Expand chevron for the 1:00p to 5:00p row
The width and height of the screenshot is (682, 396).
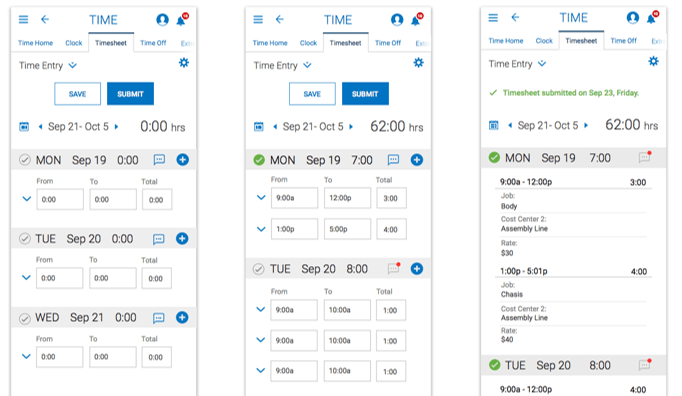click(261, 229)
